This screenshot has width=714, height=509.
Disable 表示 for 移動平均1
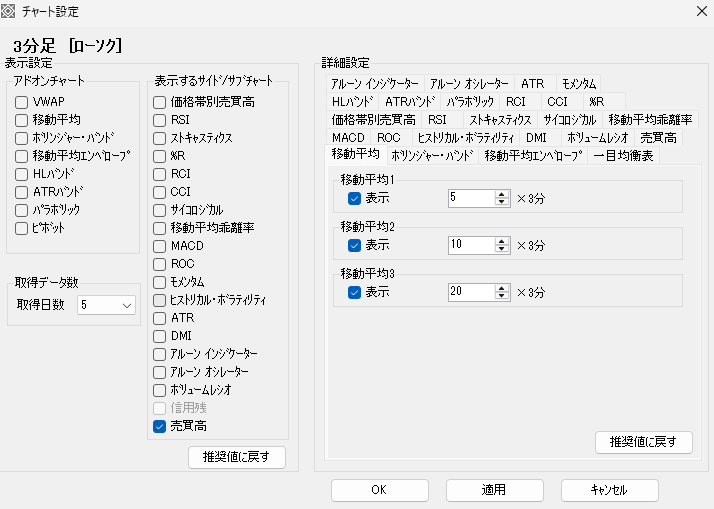[354, 198]
